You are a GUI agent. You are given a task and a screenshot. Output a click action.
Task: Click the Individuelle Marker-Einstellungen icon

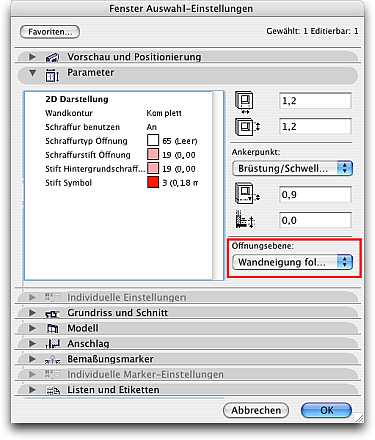[x=52, y=374]
